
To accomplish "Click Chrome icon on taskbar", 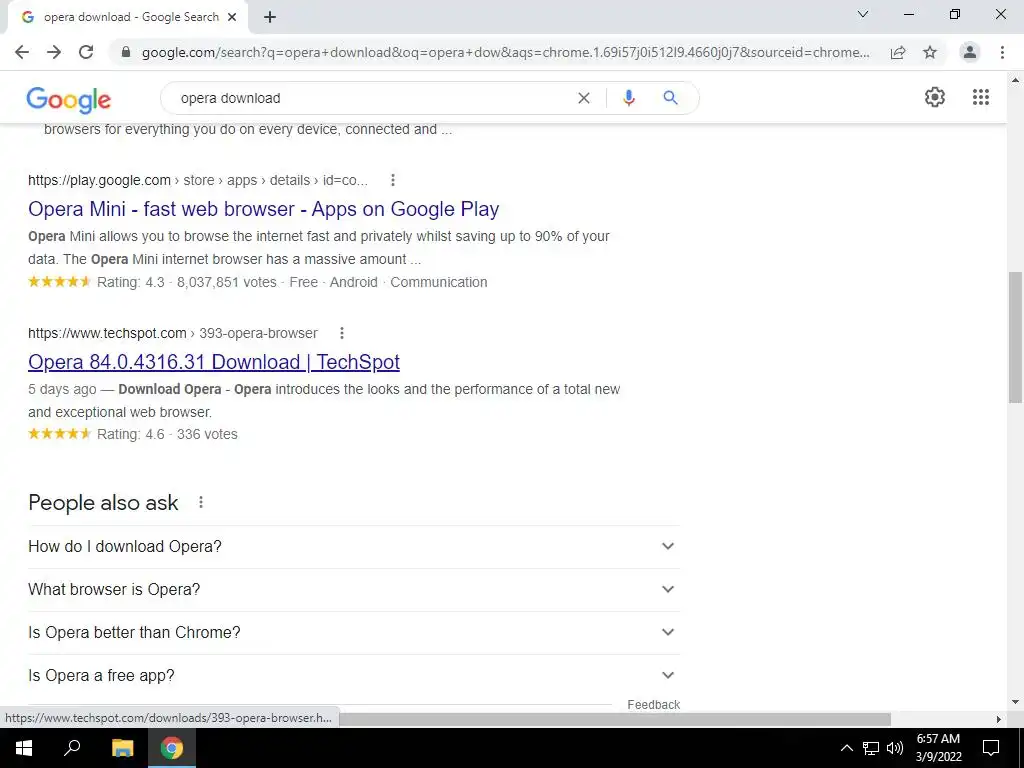I will pyautogui.click(x=172, y=748).
